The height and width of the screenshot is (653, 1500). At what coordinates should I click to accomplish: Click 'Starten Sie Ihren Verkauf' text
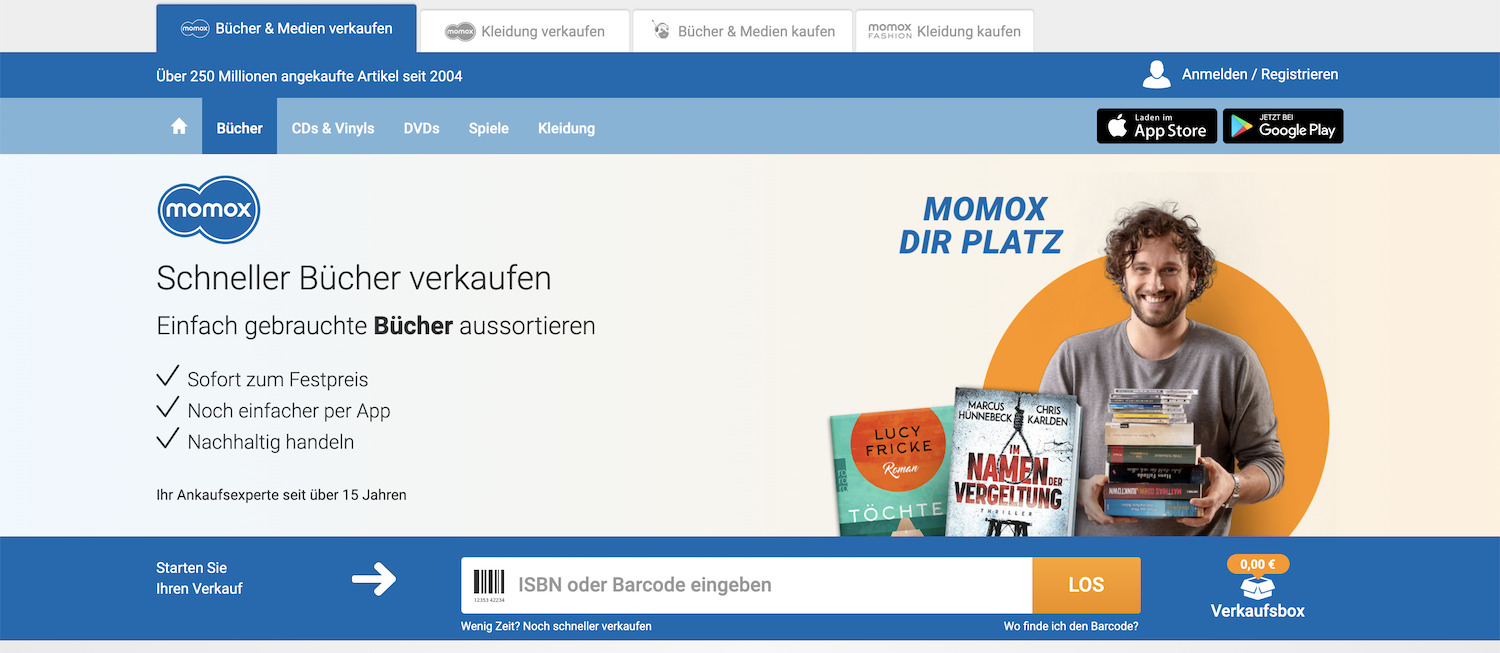coord(200,578)
